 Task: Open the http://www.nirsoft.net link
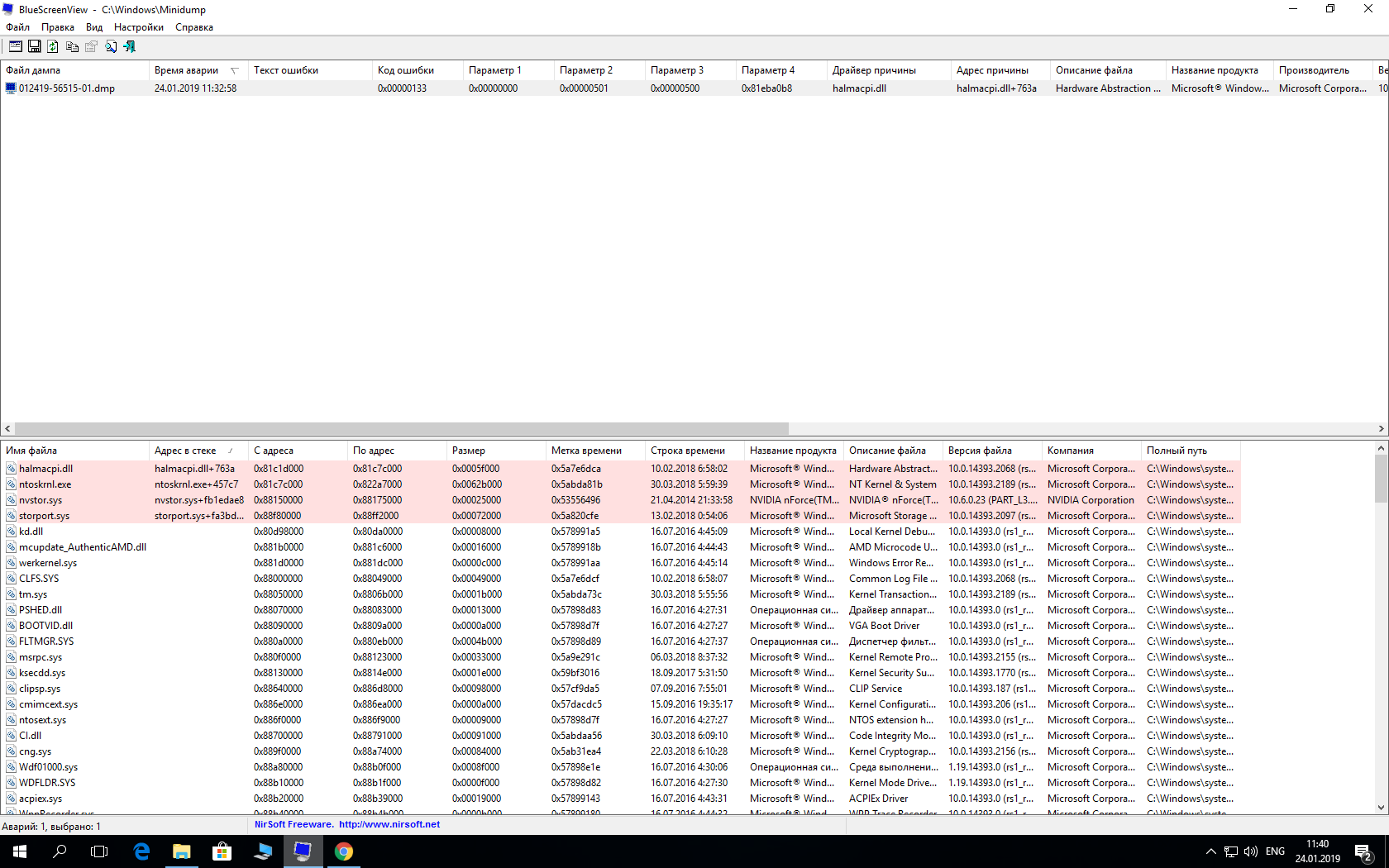[389, 824]
